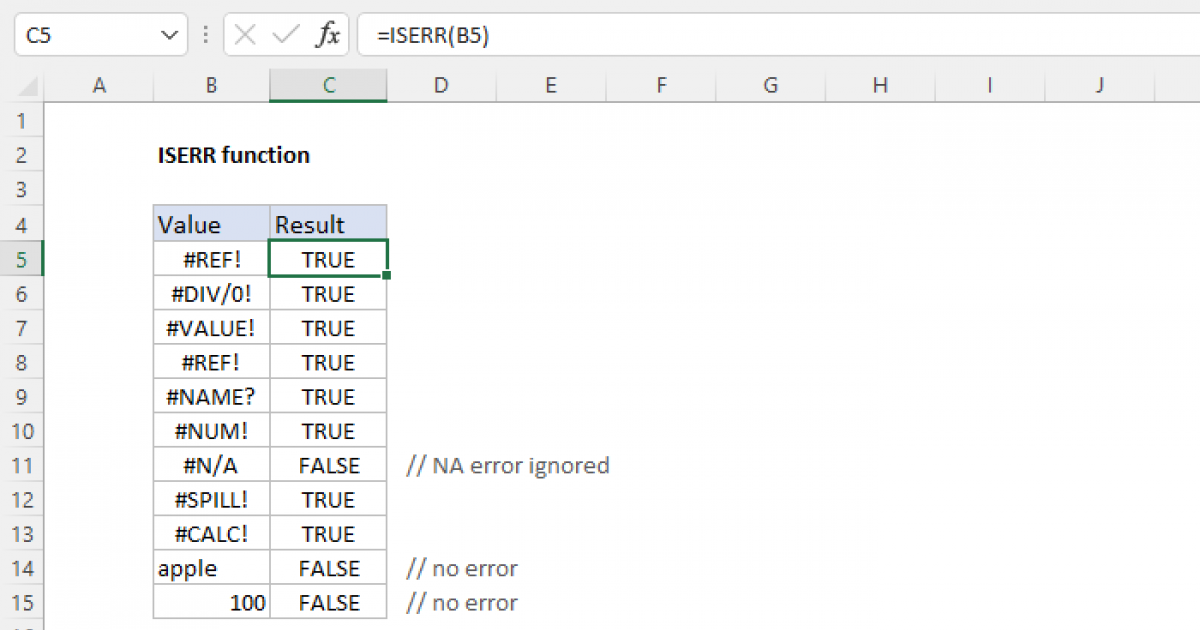Click the vertical ellipsis next to Name Box

[205, 34]
